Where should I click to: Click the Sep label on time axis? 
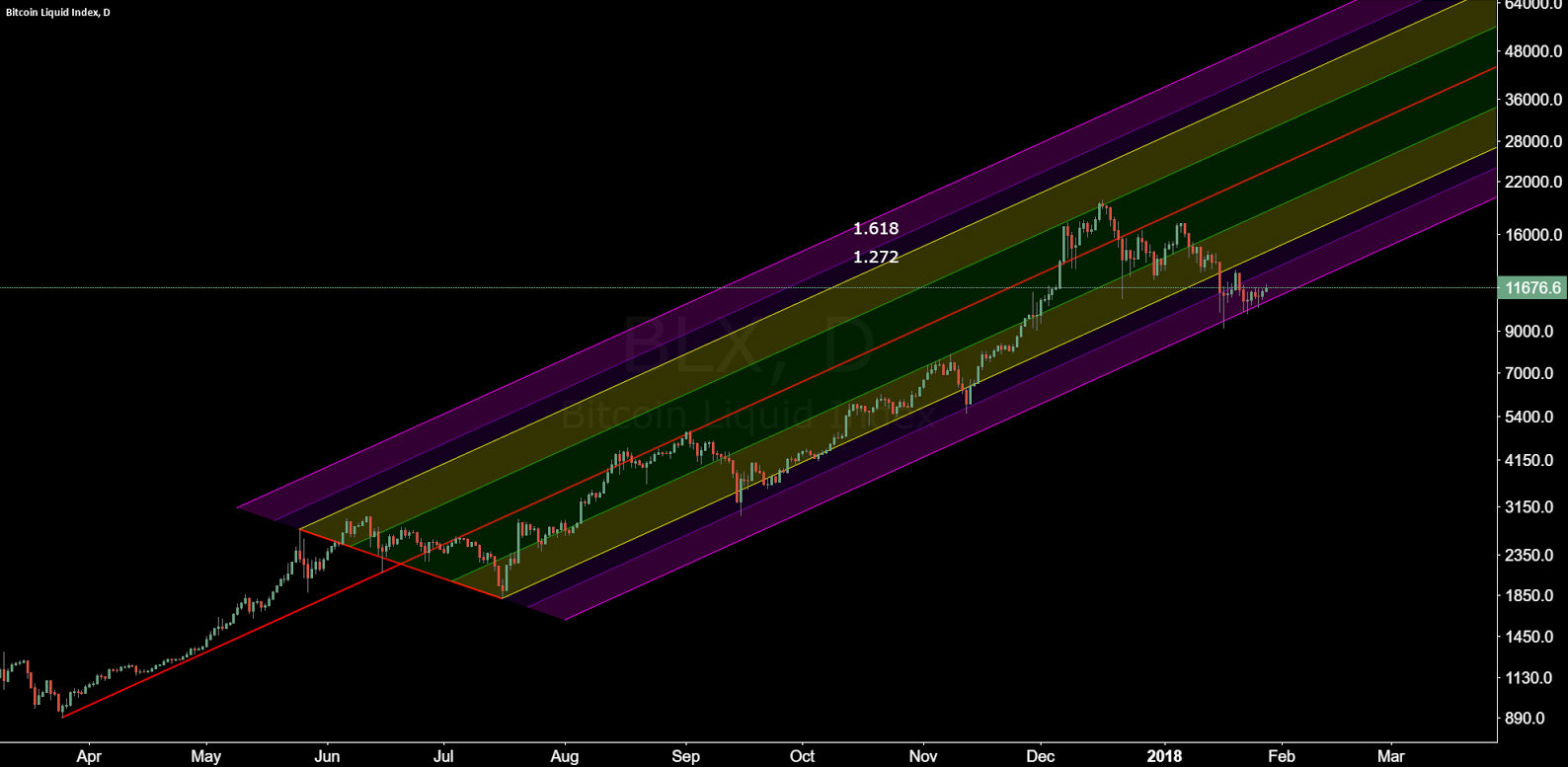[685, 757]
